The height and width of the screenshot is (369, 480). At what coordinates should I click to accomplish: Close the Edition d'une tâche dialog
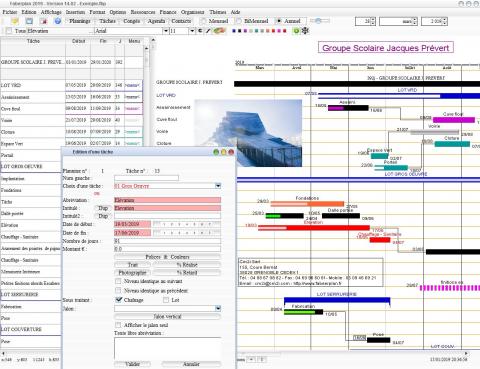coord(231,152)
